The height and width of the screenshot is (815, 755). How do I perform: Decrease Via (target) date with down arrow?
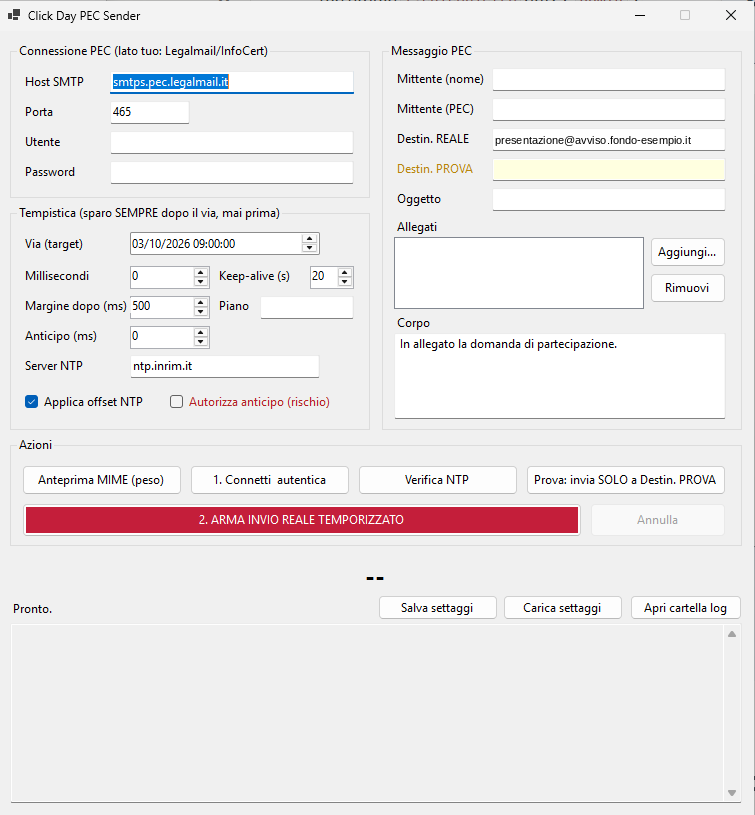click(x=310, y=248)
